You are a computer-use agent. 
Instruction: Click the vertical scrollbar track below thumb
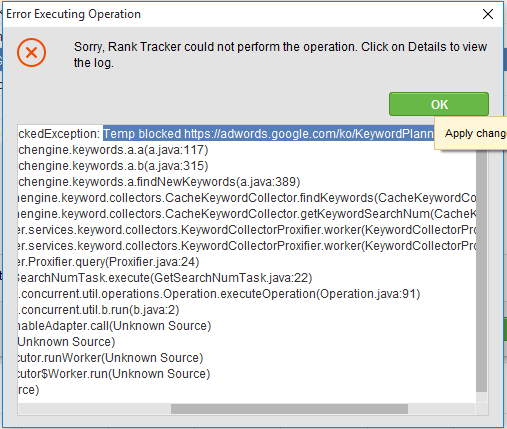(481, 397)
